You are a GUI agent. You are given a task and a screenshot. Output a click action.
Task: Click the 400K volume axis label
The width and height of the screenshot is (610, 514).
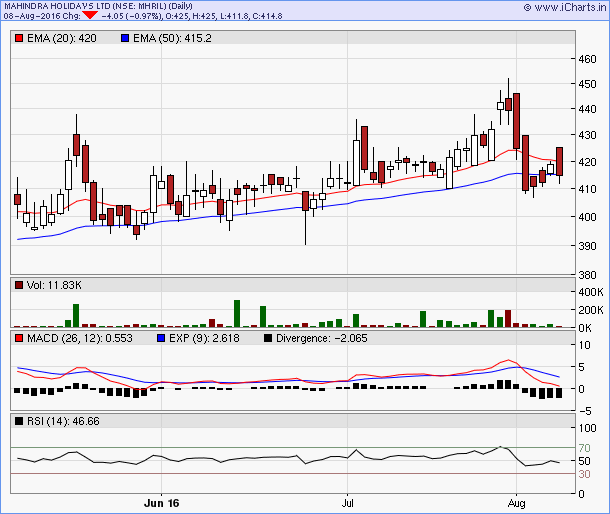coord(591,292)
